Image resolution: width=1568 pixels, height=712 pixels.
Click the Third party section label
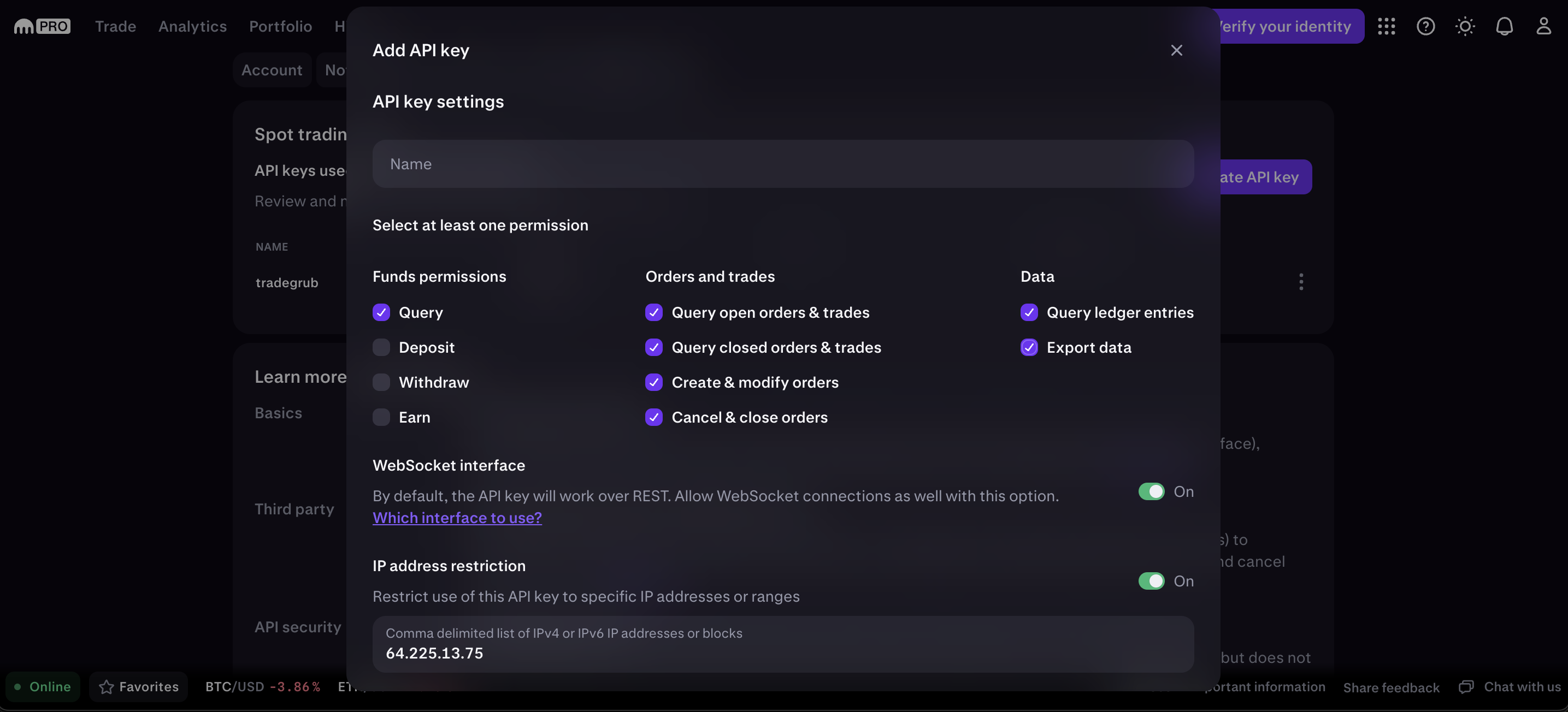(x=294, y=509)
